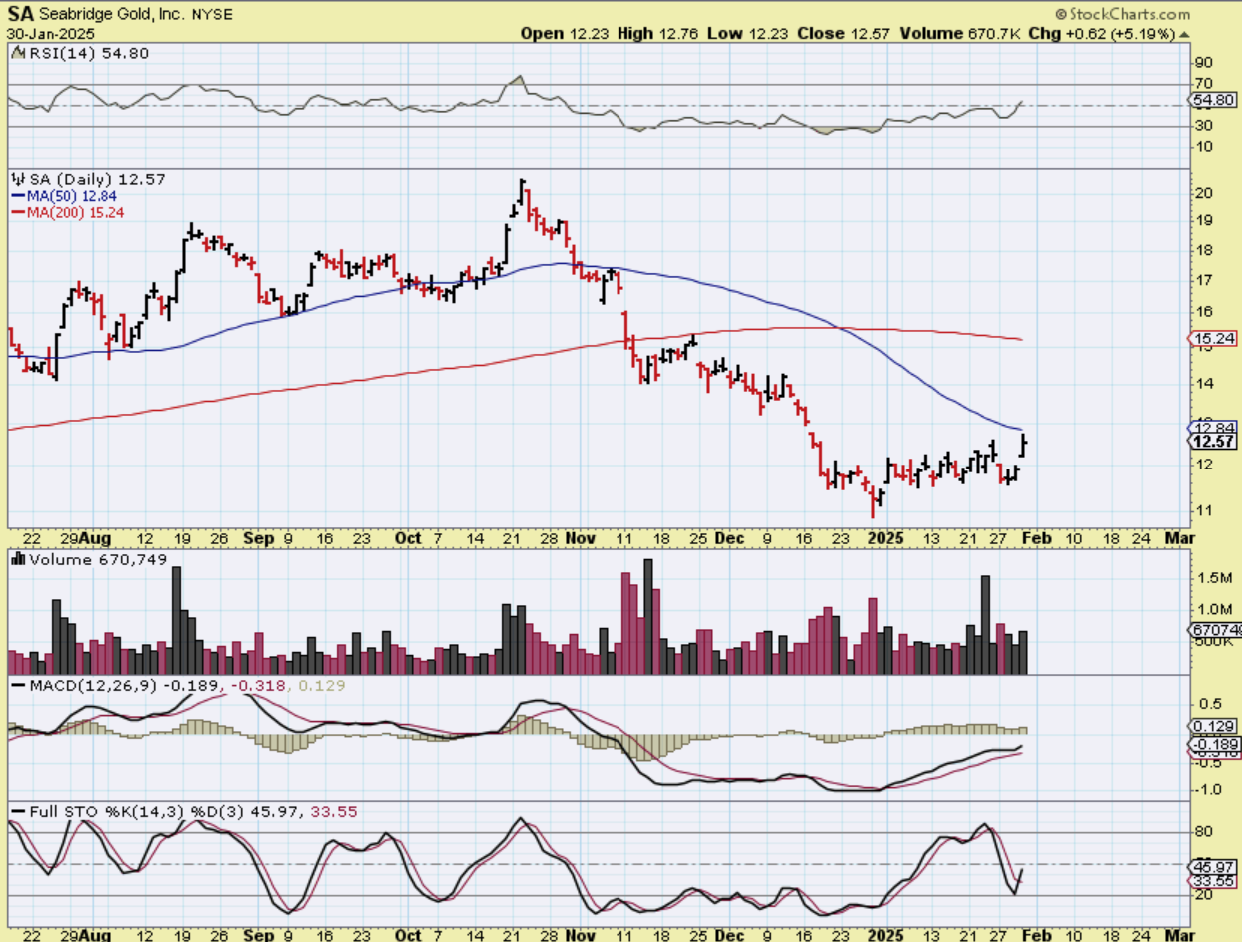
Task: Click the red MA(200) legend line swatch
Action: [17, 212]
